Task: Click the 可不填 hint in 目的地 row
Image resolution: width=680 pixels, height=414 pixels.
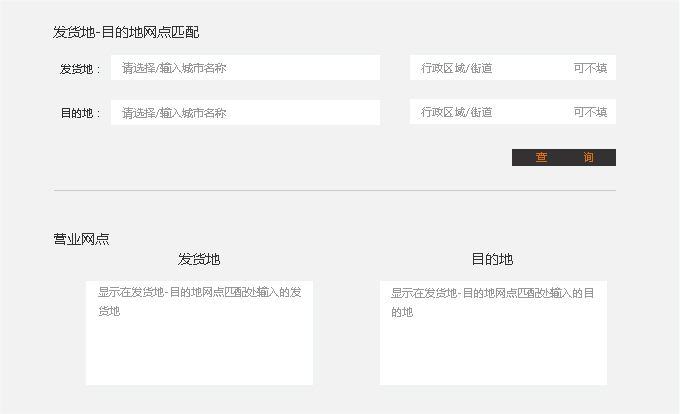Action: click(x=590, y=113)
